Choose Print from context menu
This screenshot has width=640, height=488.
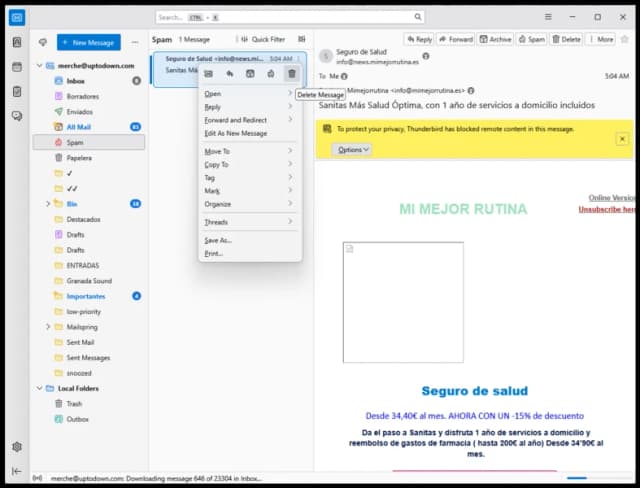point(249,253)
